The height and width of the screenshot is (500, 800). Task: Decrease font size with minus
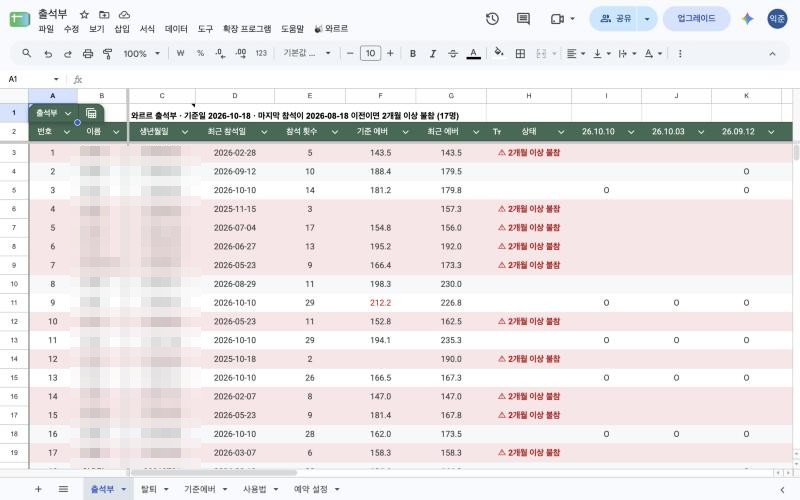[x=350, y=53]
